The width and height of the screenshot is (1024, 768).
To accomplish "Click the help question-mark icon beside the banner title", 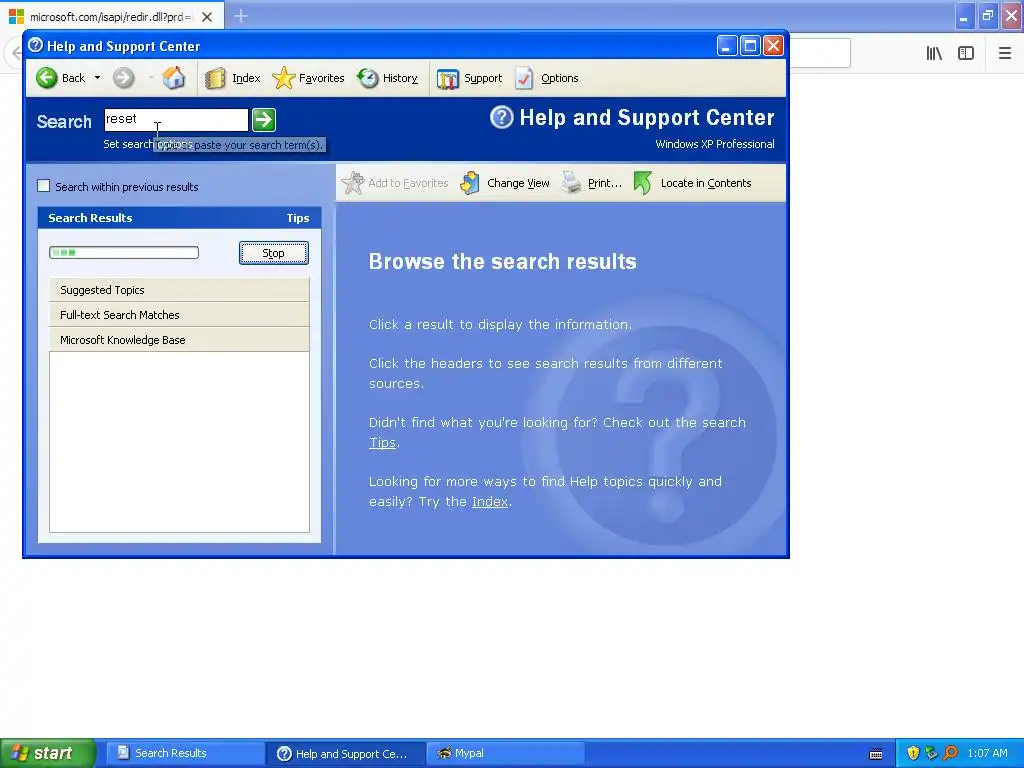I will (502, 118).
